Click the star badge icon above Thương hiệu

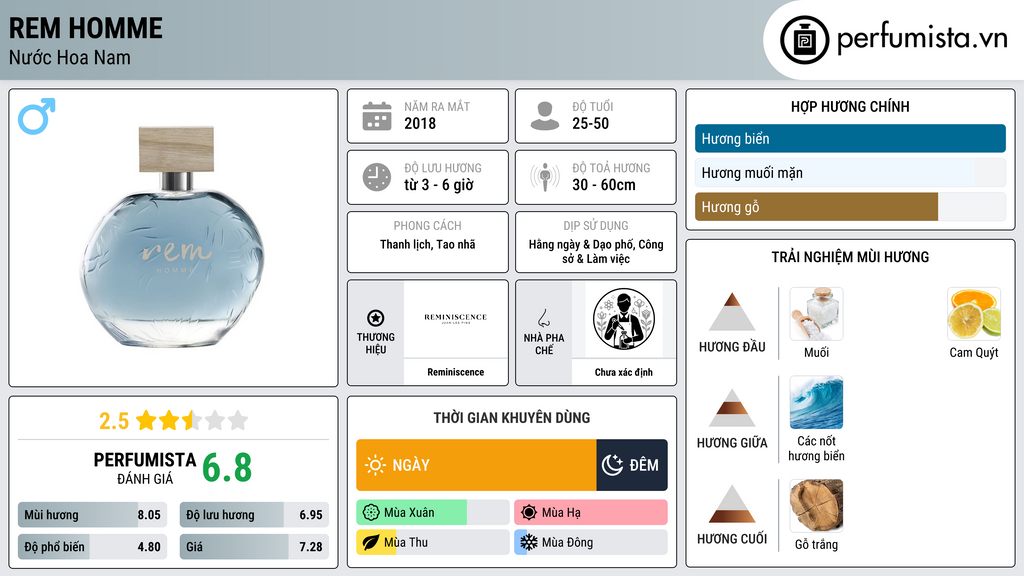coord(376,318)
